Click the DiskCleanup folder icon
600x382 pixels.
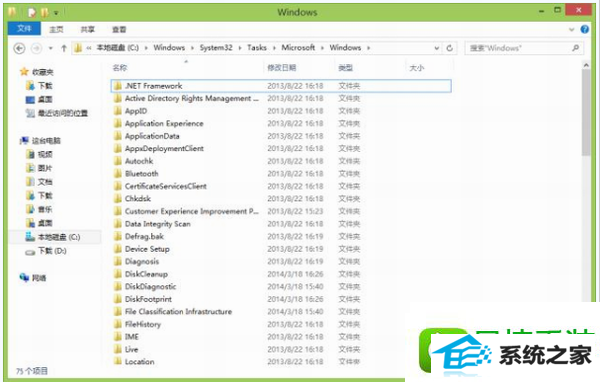click(118, 274)
